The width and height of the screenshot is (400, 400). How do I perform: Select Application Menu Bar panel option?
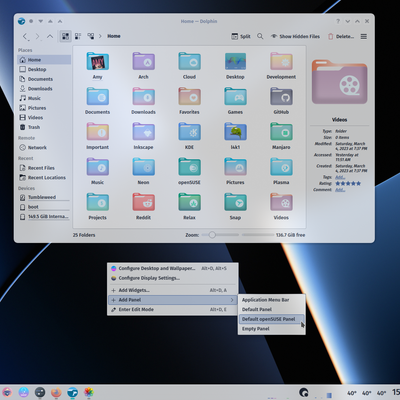(272, 300)
